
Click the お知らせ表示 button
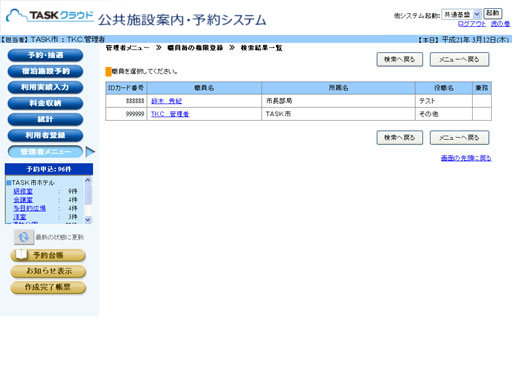(48, 271)
